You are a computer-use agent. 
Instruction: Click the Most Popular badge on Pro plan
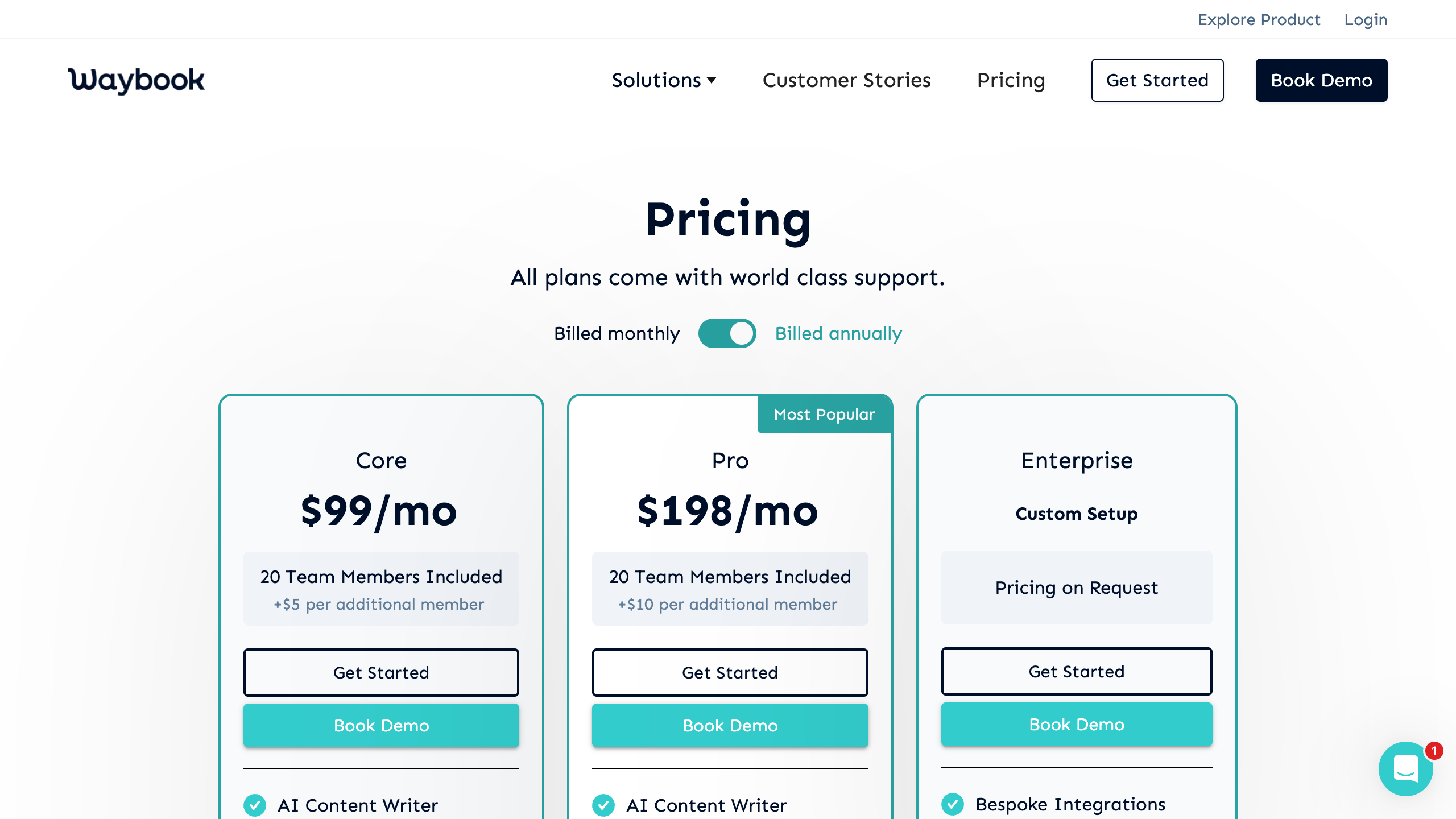click(824, 414)
